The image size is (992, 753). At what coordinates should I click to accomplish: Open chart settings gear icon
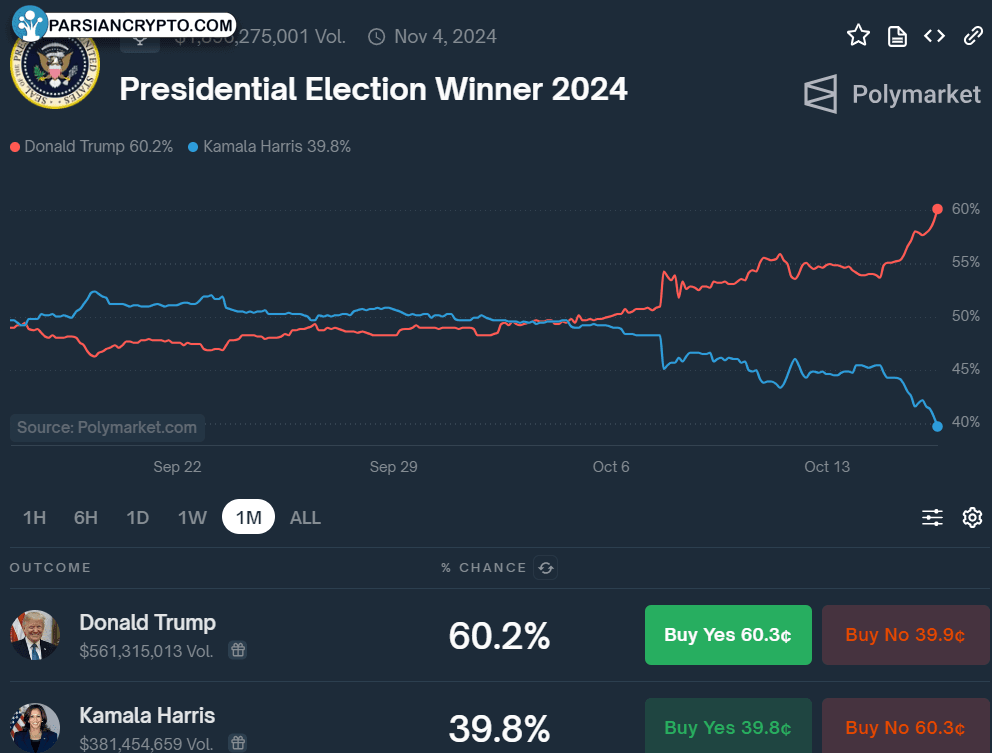972,518
